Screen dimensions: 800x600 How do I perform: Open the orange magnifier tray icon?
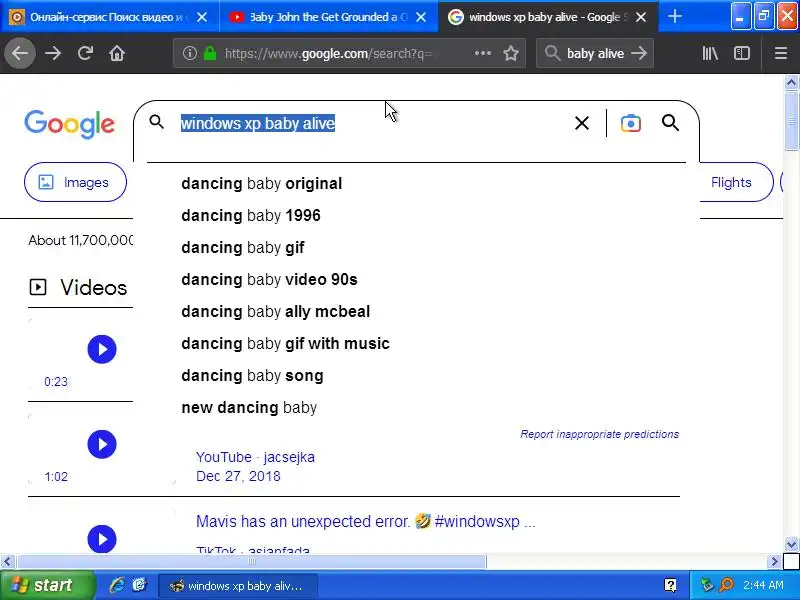[726, 585]
